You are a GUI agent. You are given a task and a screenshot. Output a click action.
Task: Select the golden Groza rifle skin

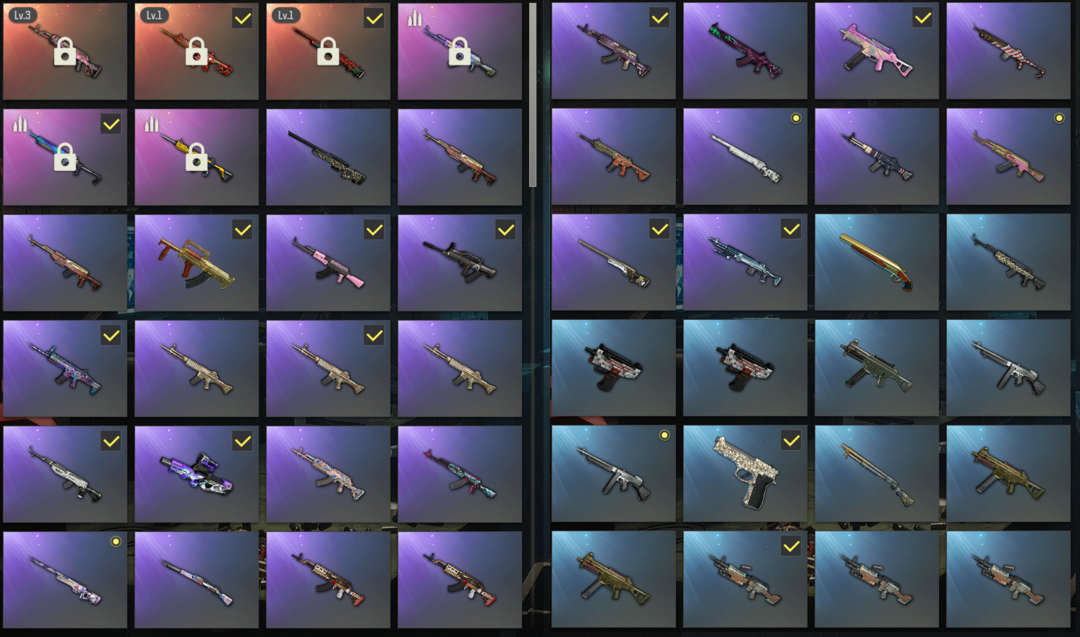point(196,262)
